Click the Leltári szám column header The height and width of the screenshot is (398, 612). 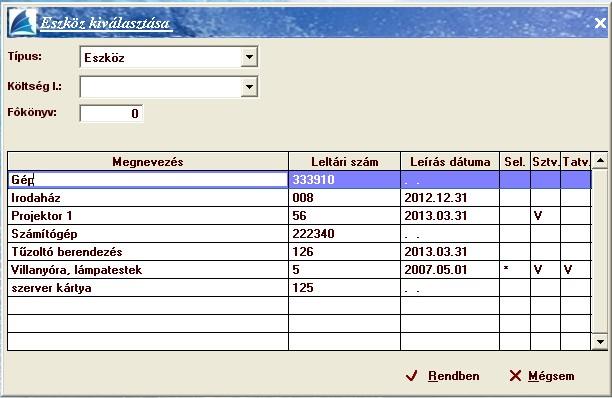pyautogui.click(x=345, y=162)
